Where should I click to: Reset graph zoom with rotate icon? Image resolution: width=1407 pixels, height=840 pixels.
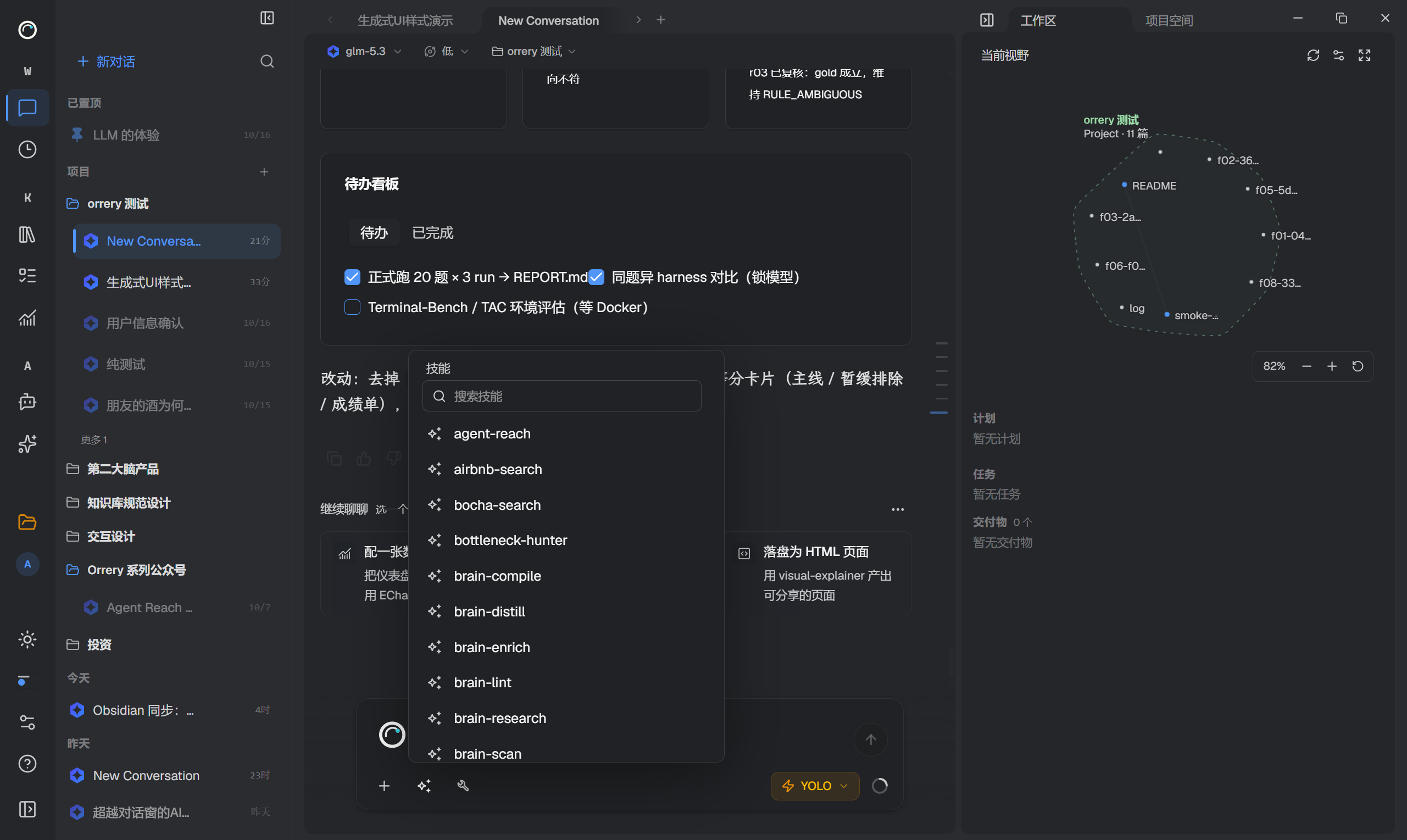pyautogui.click(x=1358, y=366)
